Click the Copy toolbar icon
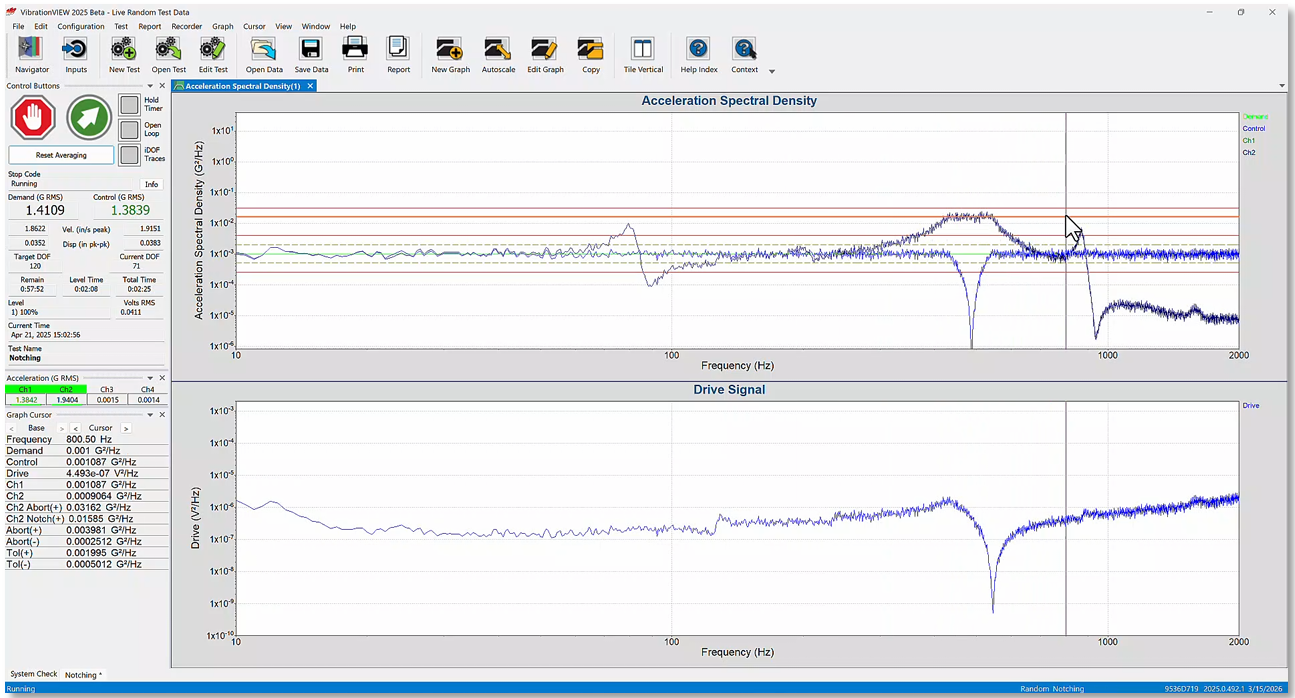 591,55
